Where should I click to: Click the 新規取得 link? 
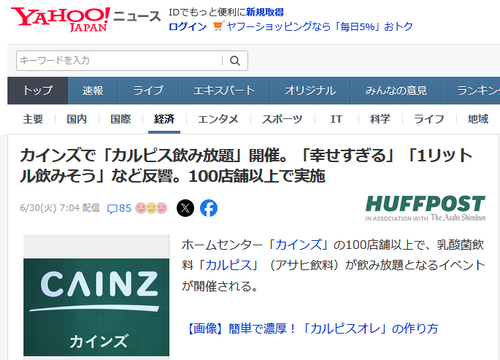pyautogui.click(x=265, y=12)
